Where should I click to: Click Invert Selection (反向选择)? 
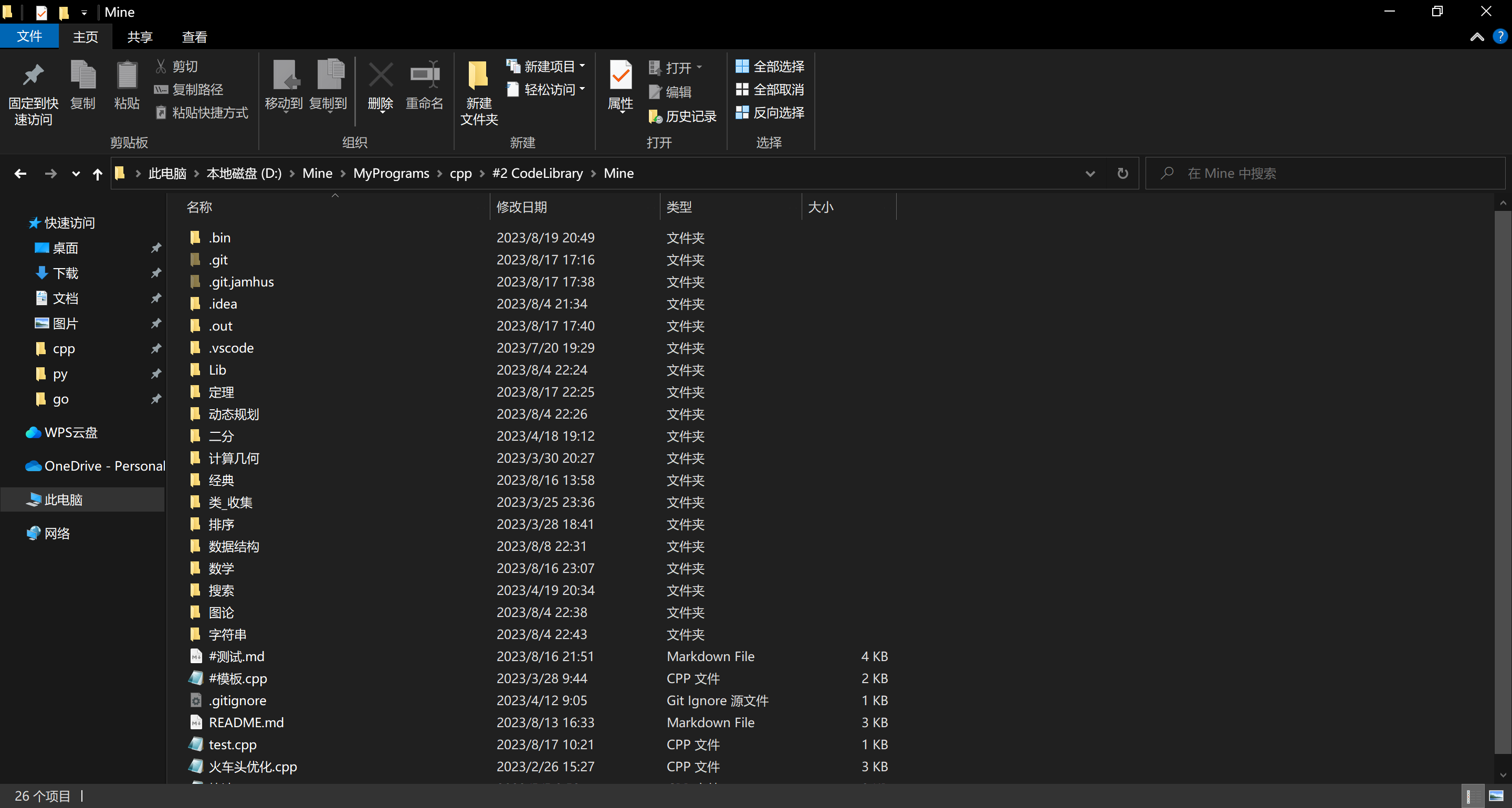click(x=770, y=113)
